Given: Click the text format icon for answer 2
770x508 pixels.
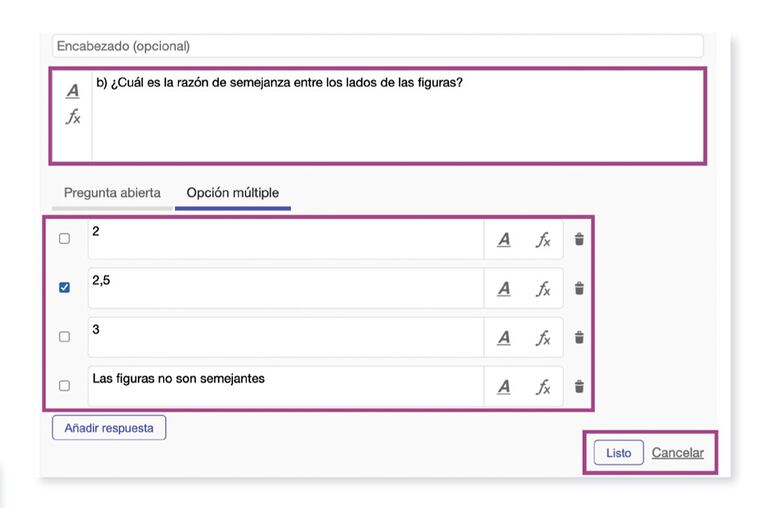Looking at the screenshot, I should click(x=504, y=239).
